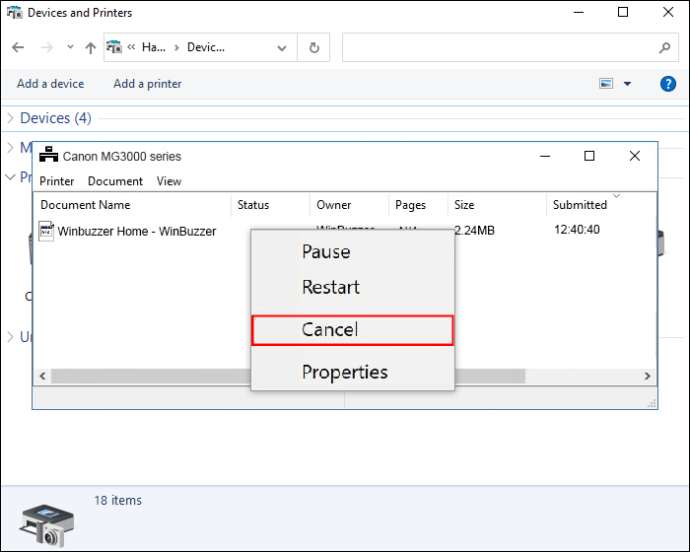Maximize the Devices and Printers window
The height and width of the screenshot is (552, 690).
pyautogui.click(x=623, y=12)
